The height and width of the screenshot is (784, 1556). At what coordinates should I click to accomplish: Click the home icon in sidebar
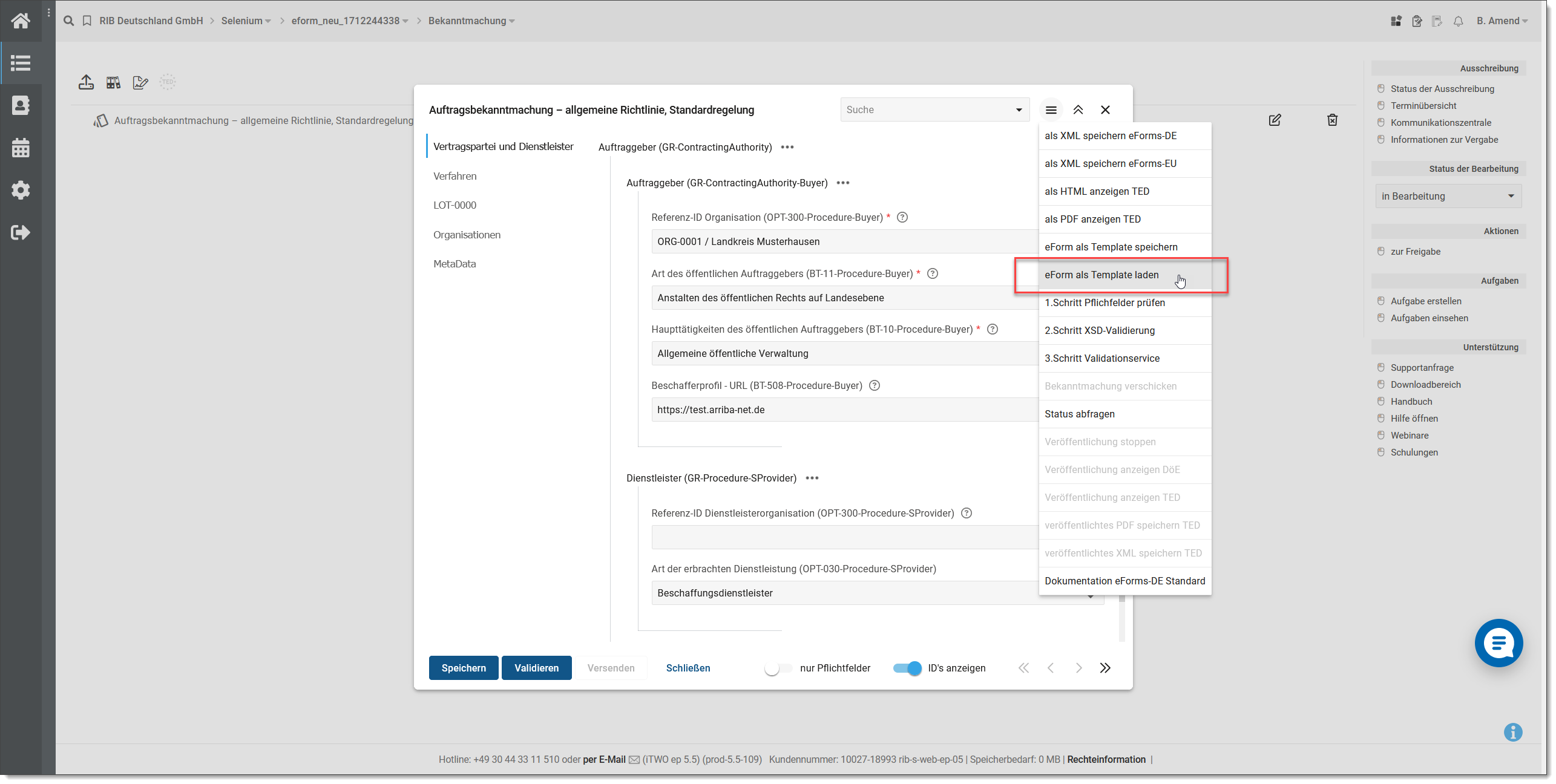(21, 21)
